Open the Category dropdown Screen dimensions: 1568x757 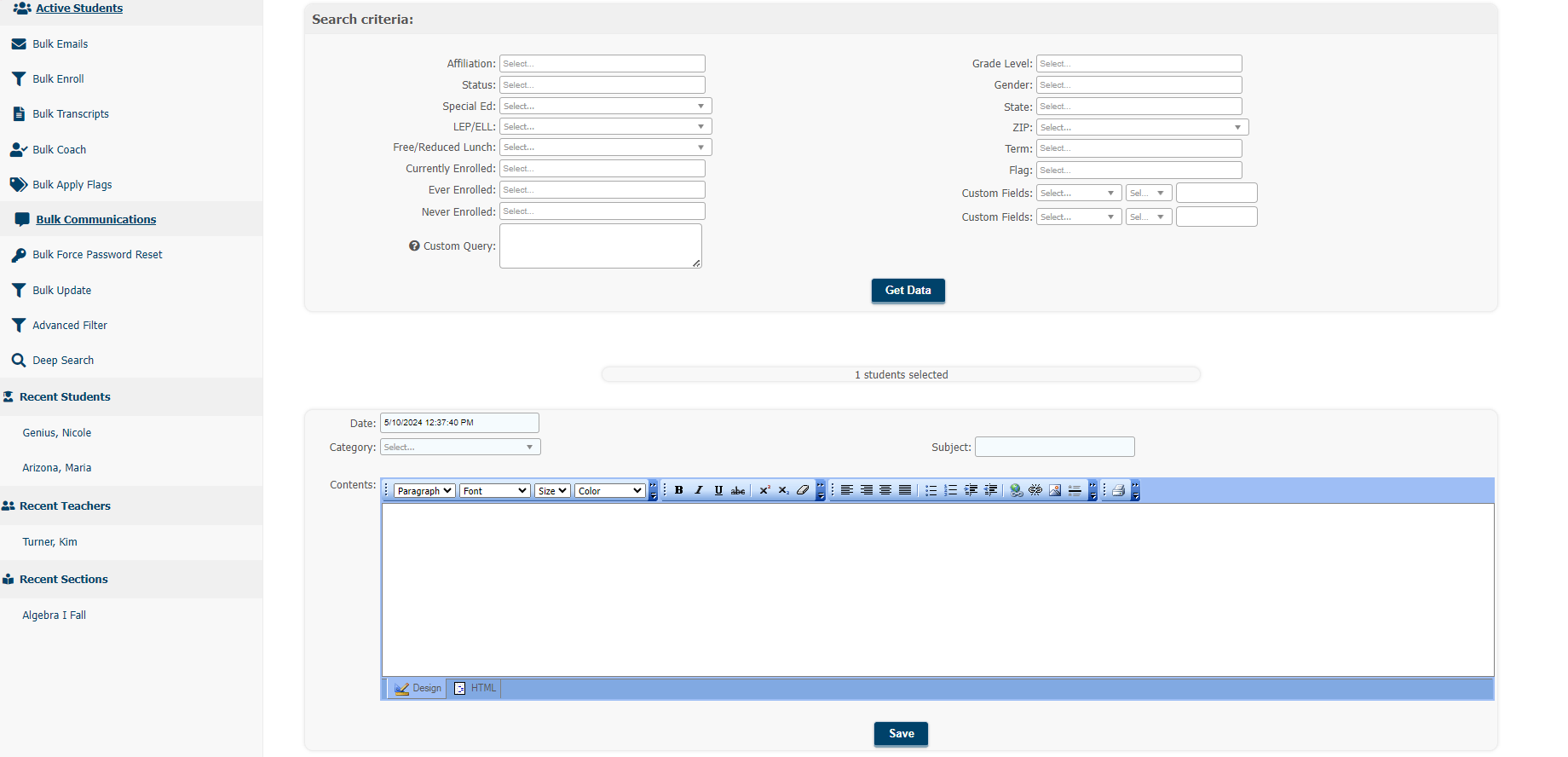[460, 447]
